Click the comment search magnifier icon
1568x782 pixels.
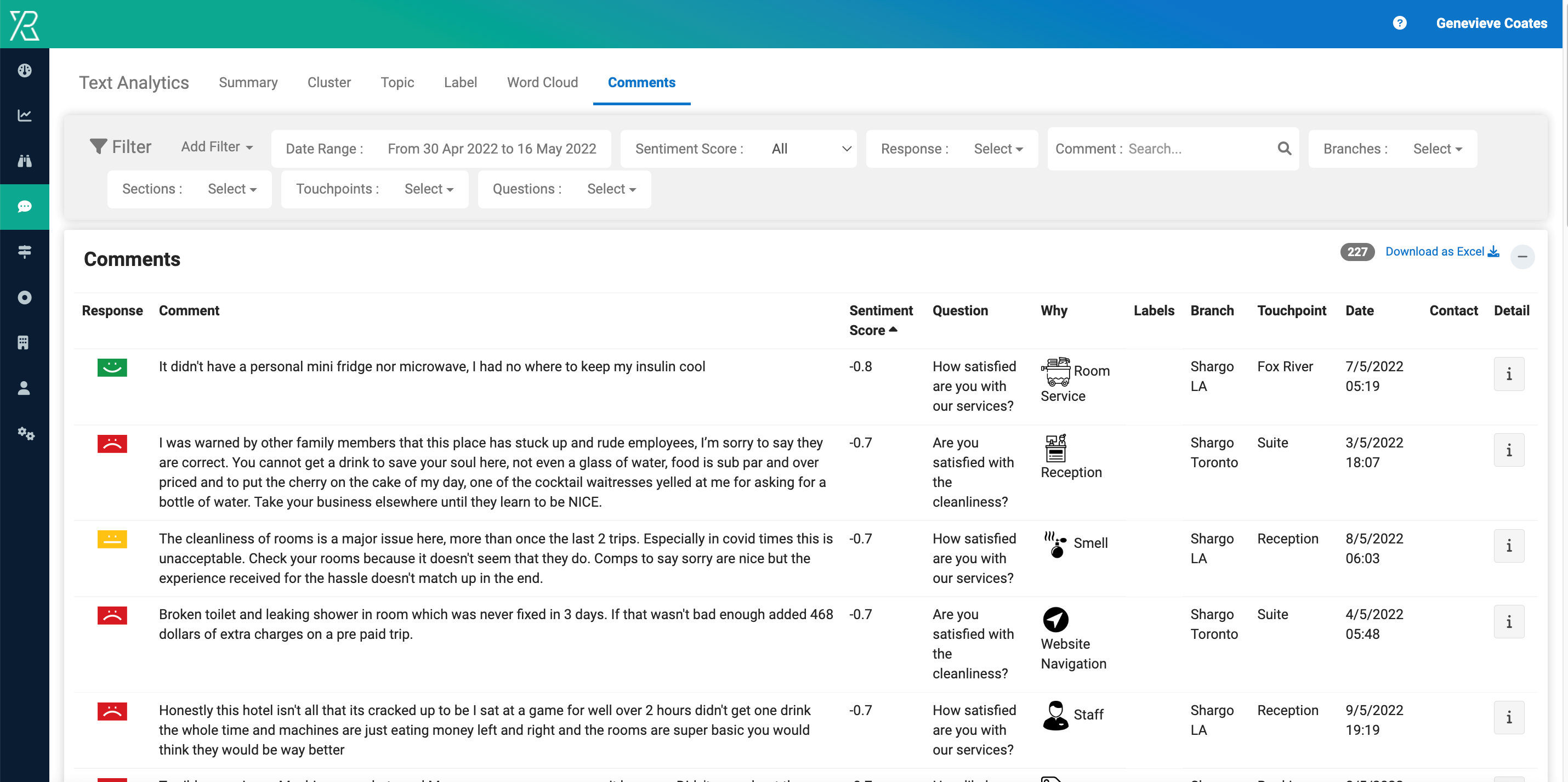[x=1285, y=148]
